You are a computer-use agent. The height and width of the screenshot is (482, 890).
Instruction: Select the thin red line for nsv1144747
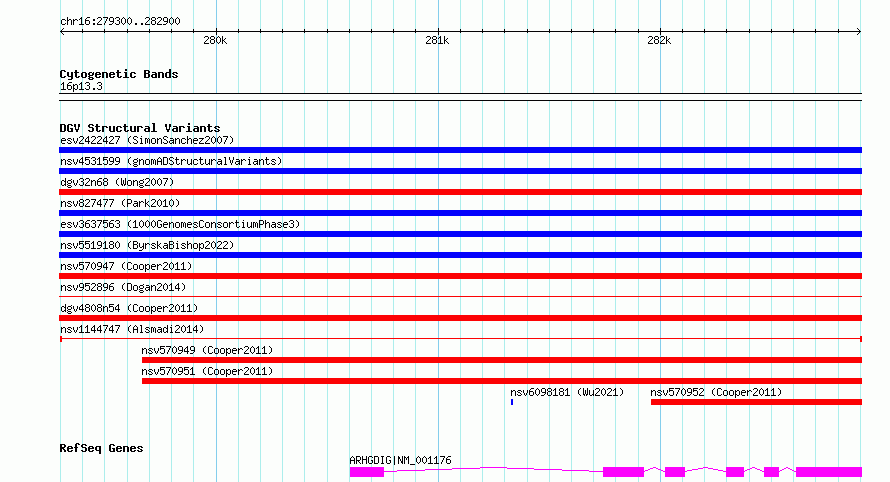[460, 339]
